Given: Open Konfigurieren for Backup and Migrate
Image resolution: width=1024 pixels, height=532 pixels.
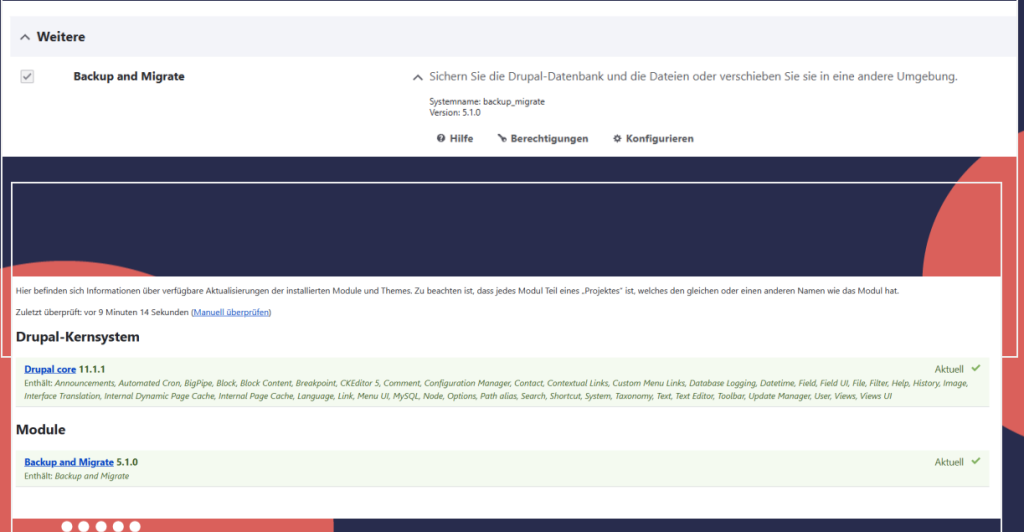Looking at the screenshot, I should click(659, 139).
